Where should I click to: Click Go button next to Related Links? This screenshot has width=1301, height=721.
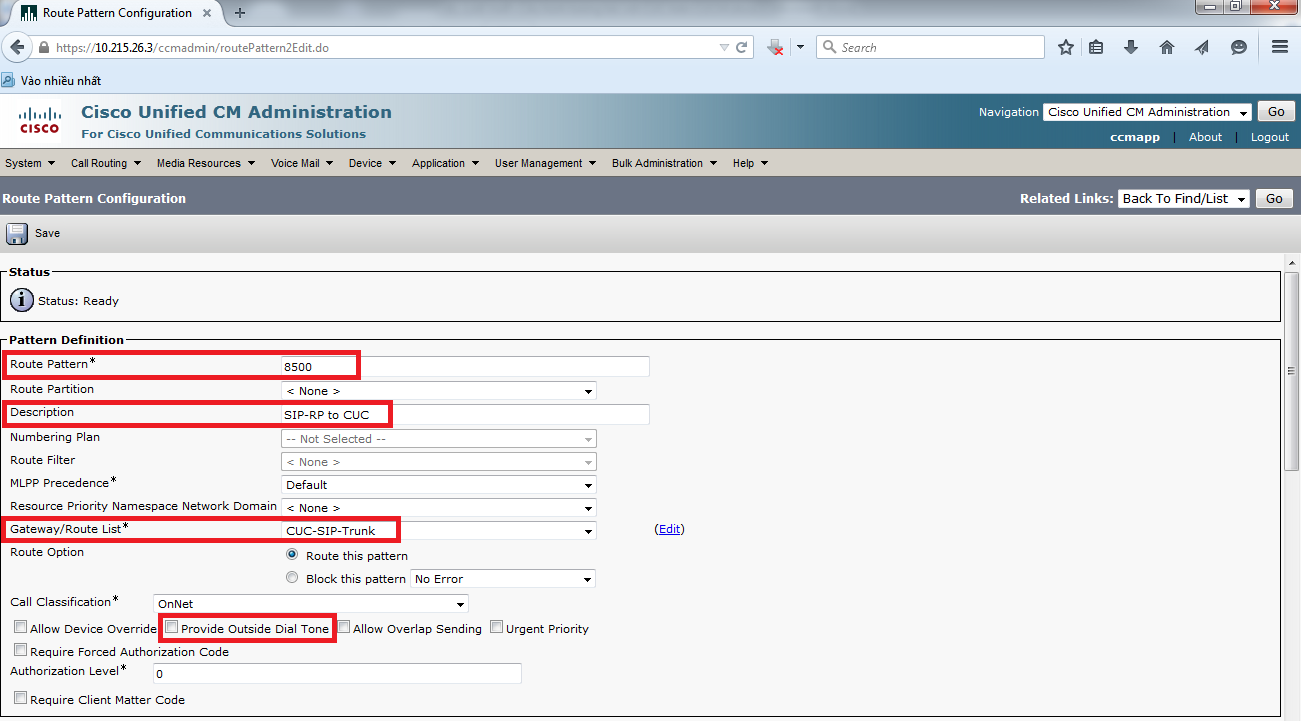(x=1274, y=199)
